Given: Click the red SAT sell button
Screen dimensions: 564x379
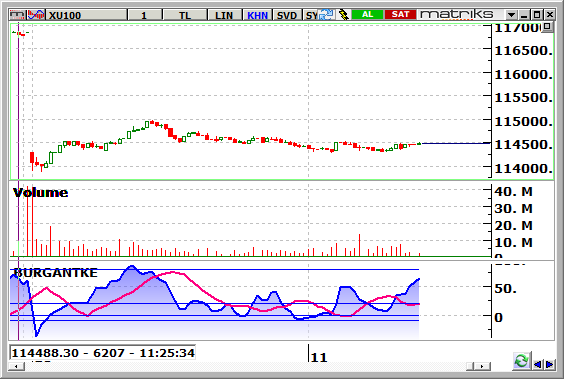Looking at the screenshot, I should pyautogui.click(x=400, y=14).
